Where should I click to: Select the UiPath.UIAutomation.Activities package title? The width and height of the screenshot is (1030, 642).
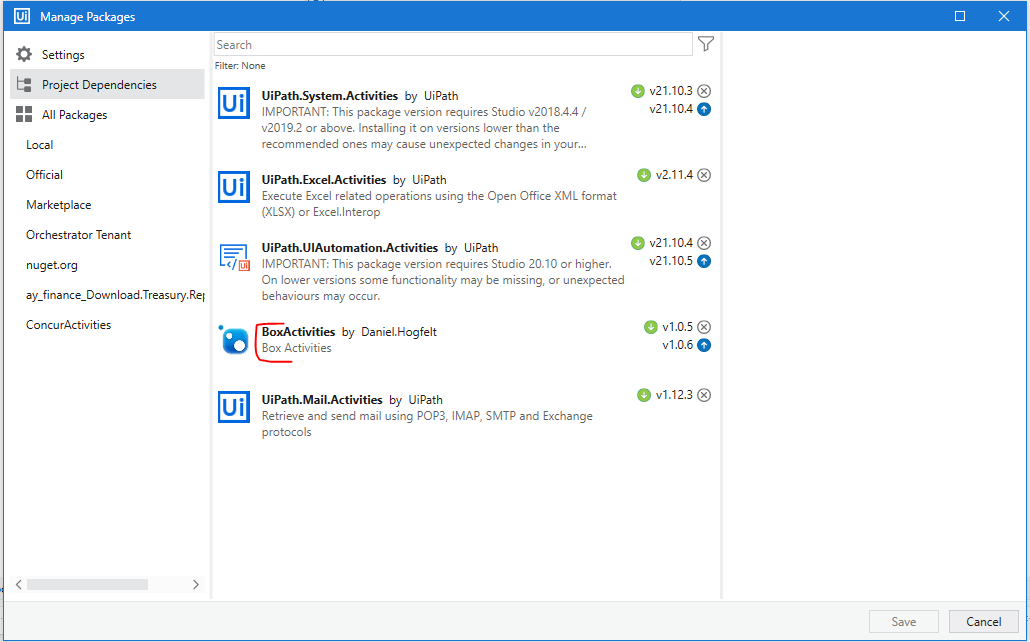pyautogui.click(x=350, y=248)
